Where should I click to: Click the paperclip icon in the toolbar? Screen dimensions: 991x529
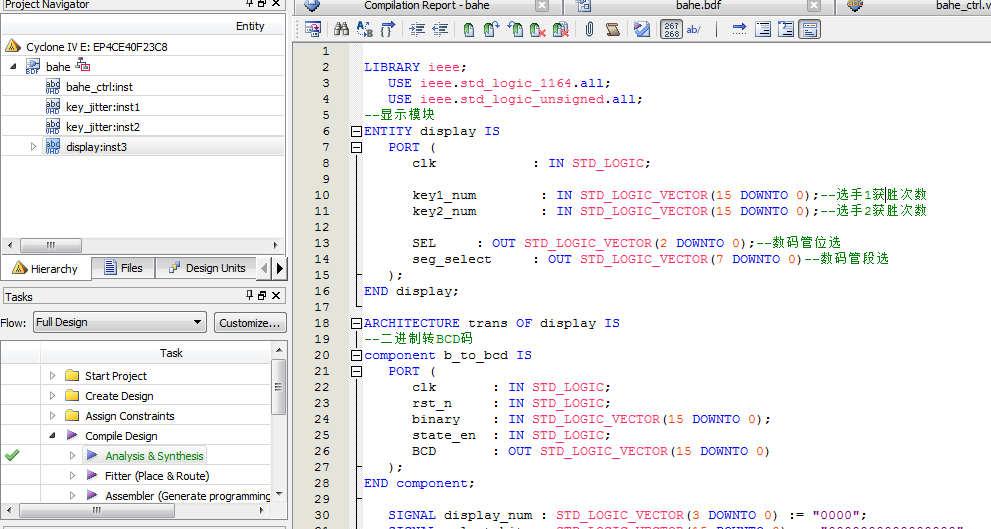(589, 30)
